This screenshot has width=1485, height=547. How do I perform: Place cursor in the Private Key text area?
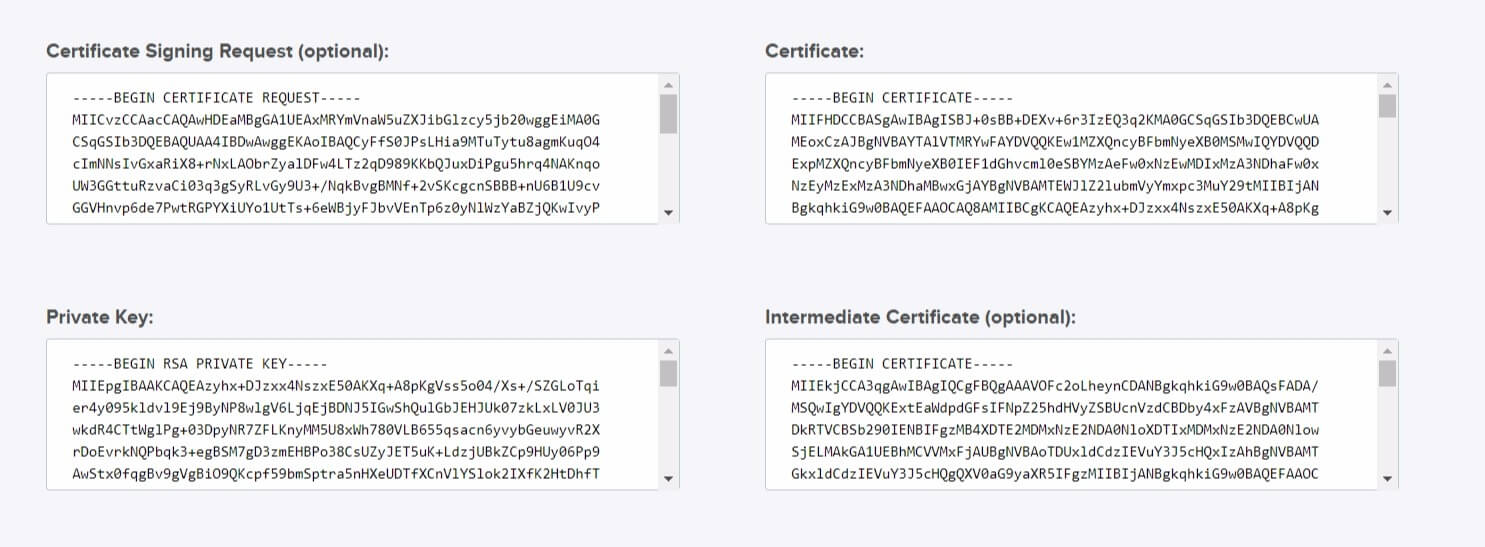click(352, 414)
